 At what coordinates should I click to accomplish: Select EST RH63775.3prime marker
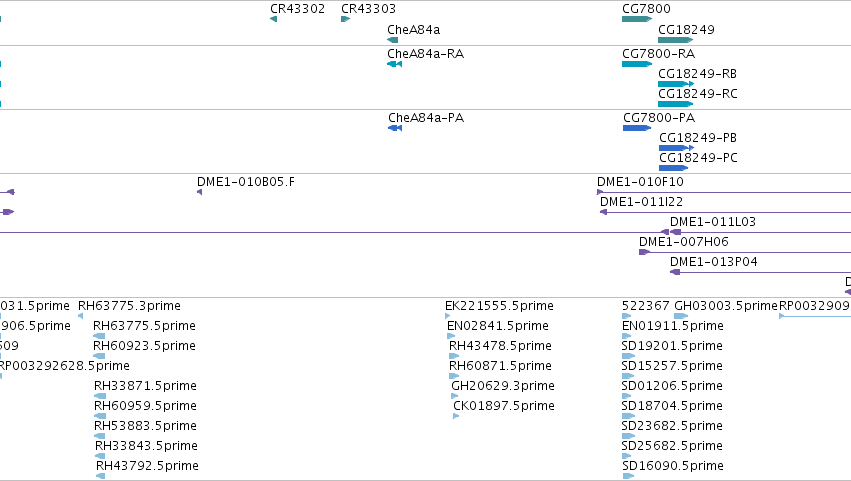[x=80, y=316]
